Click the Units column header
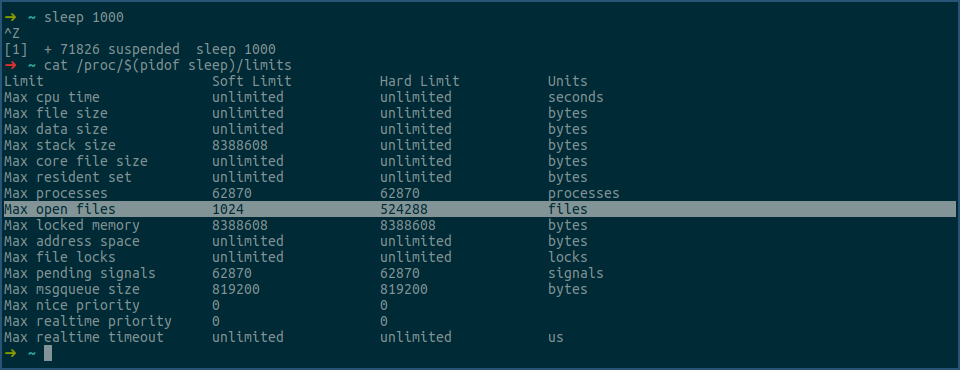This screenshot has height=370, width=960. pos(568,81)
